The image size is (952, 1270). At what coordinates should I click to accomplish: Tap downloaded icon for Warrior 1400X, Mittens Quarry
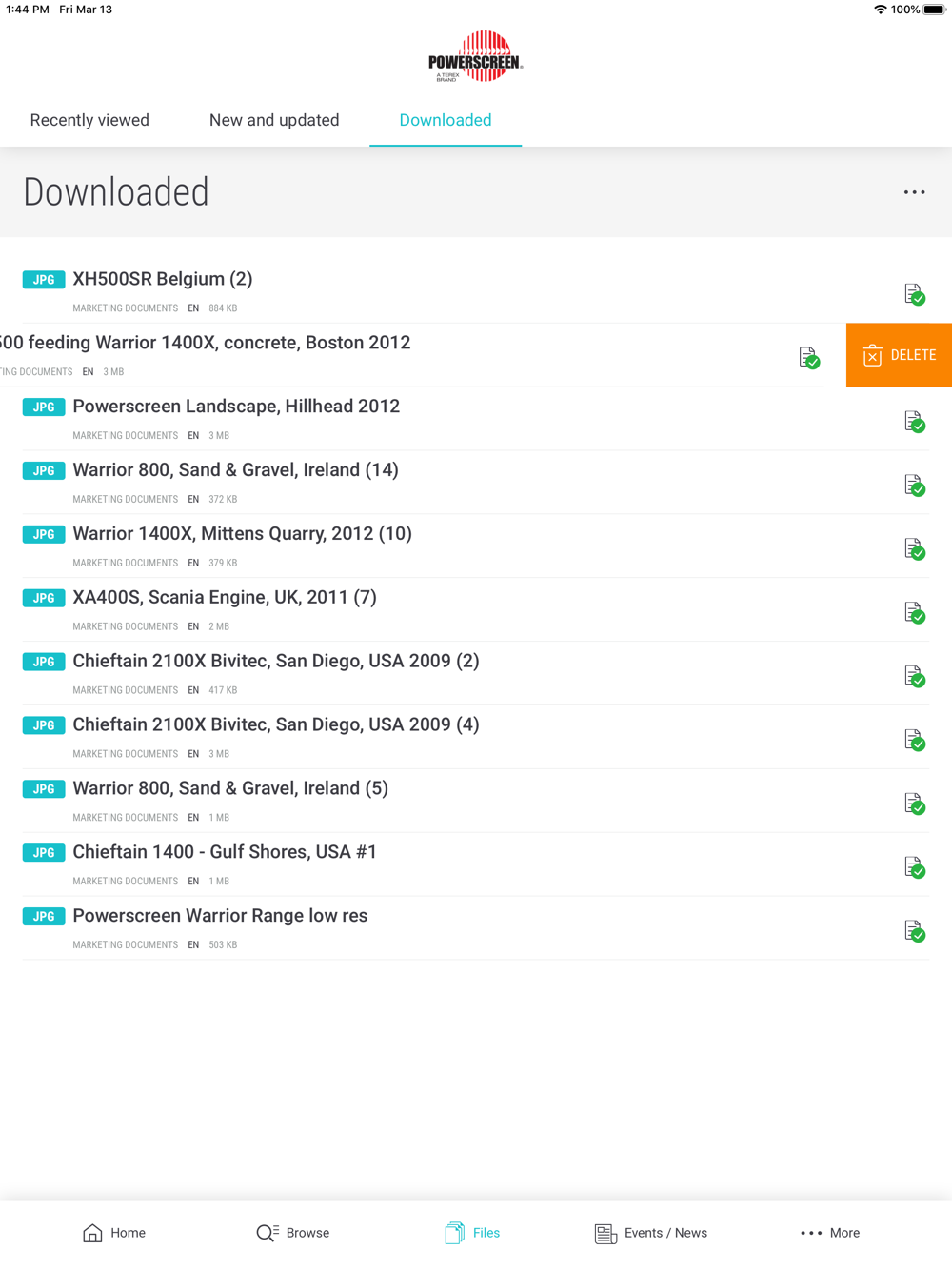click(915, 549)
